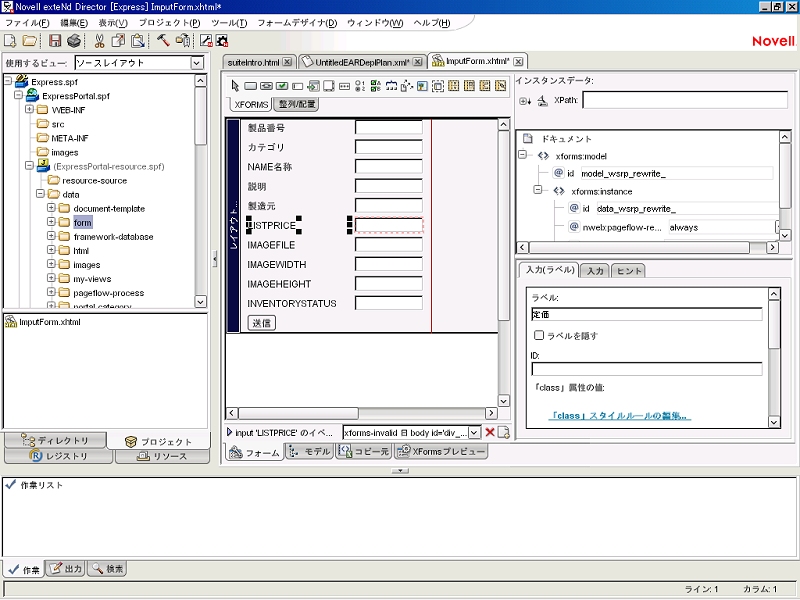This screenshot has width=800, height=600.
Task: Toggle the ラベルを隠す checkbox
Action: (x=539, y=335)
